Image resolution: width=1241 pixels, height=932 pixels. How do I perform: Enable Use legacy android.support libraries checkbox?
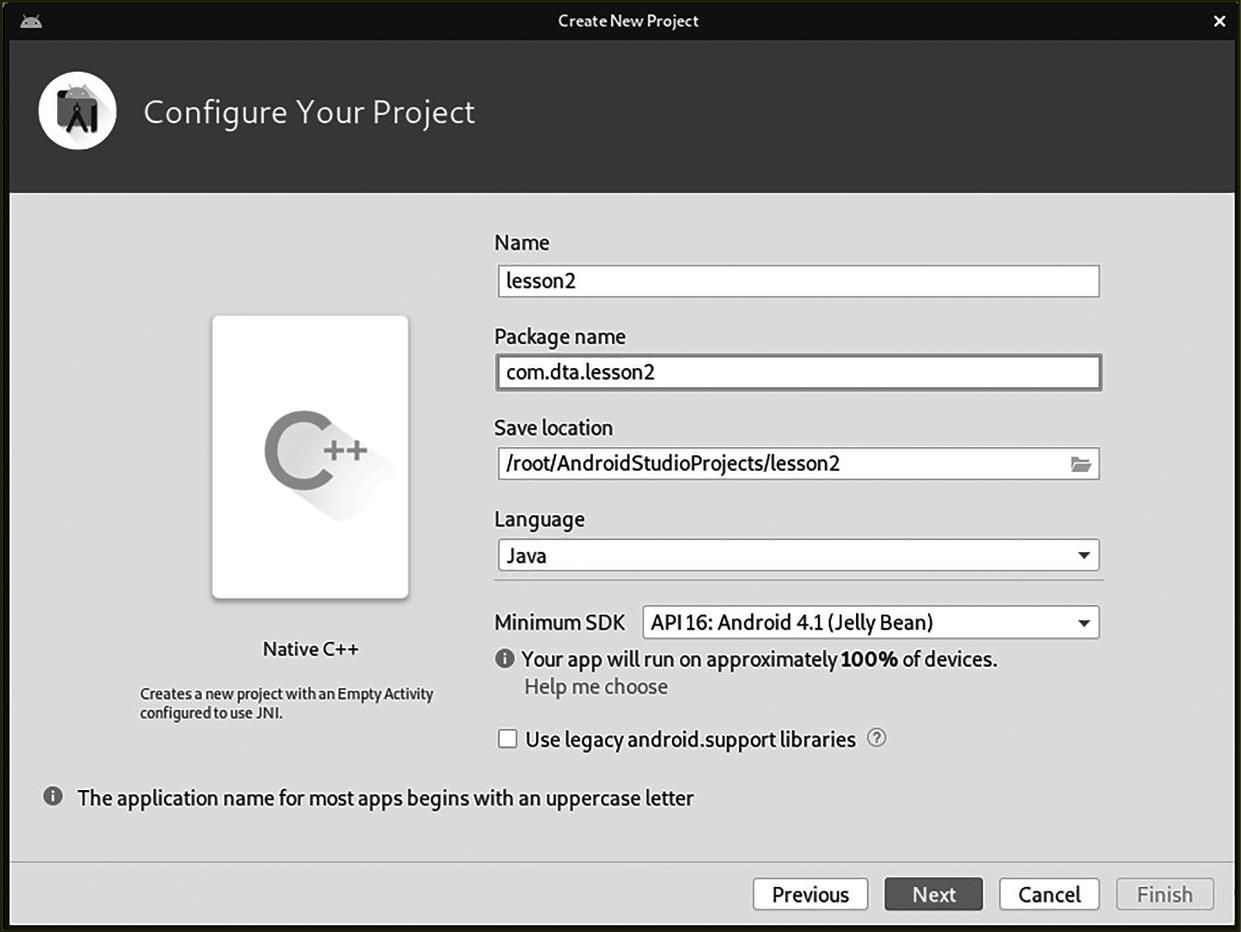tap(508, 739)
